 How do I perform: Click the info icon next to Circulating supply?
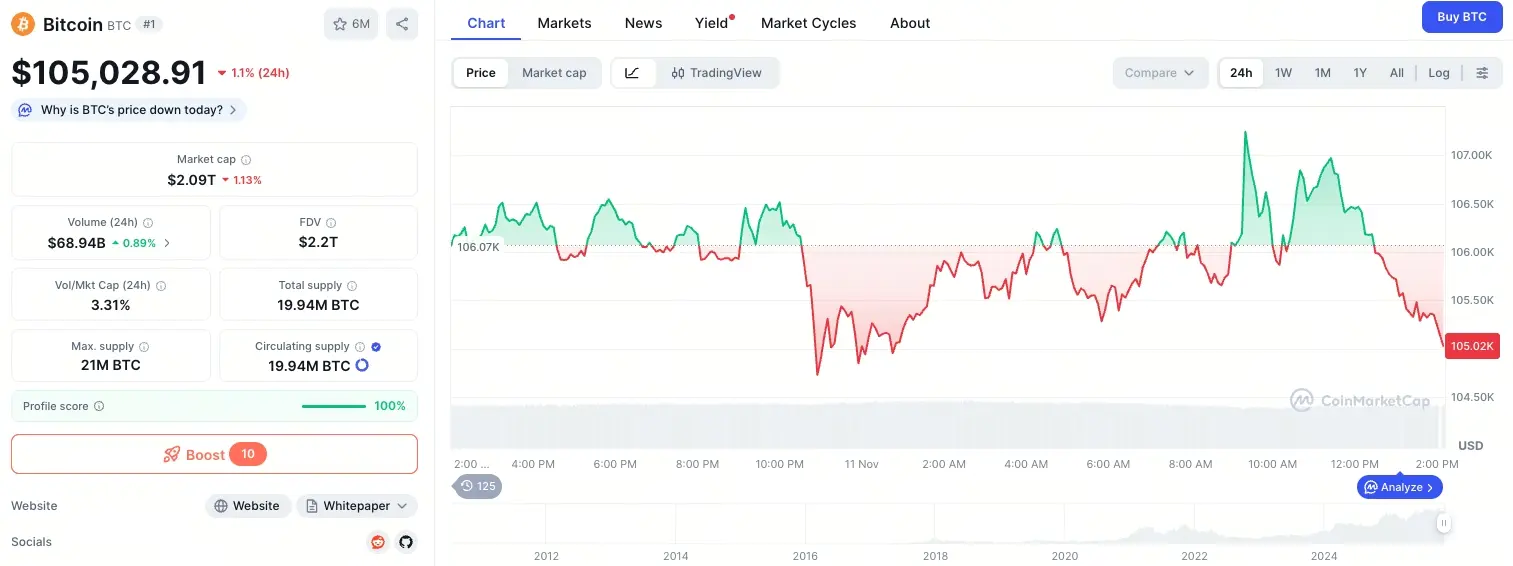(x=360, y=347)
